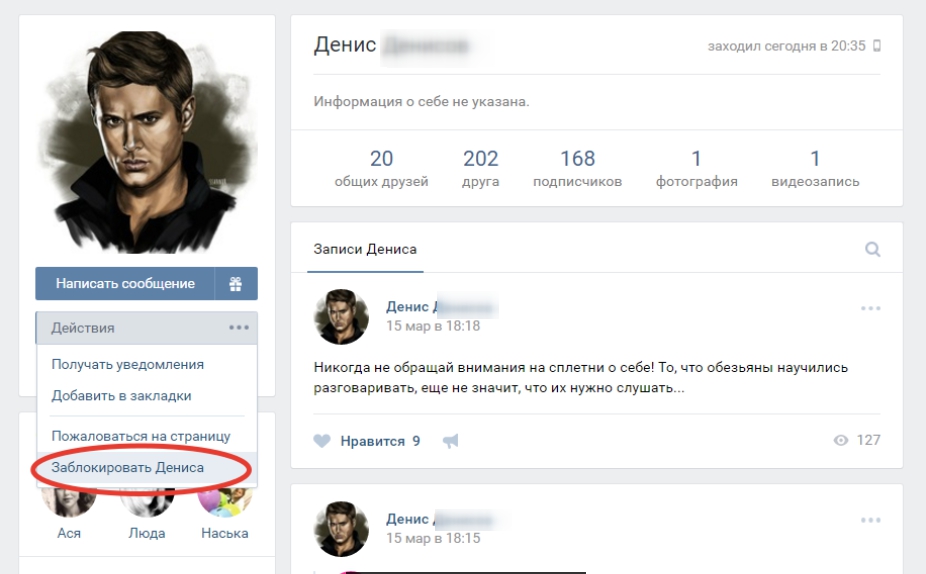The image size is (926, 574).
Task: Open three-dots menu on second post
Action: (870, 520)
